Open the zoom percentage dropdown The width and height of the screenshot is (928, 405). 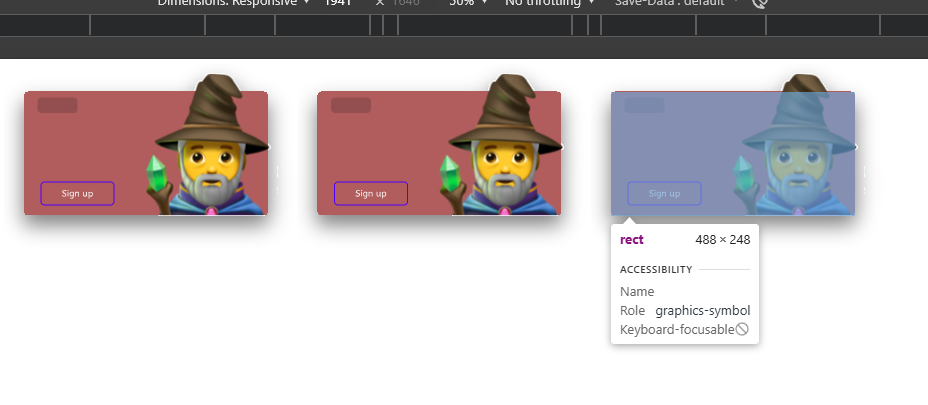[469, 2]
